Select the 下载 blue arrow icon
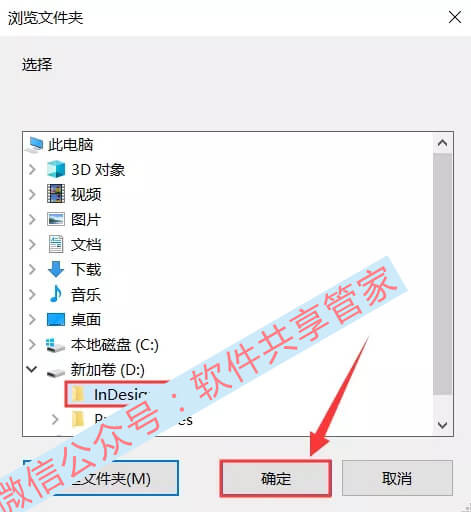Screen dimensions: 471x512 [x=56, y=269]
